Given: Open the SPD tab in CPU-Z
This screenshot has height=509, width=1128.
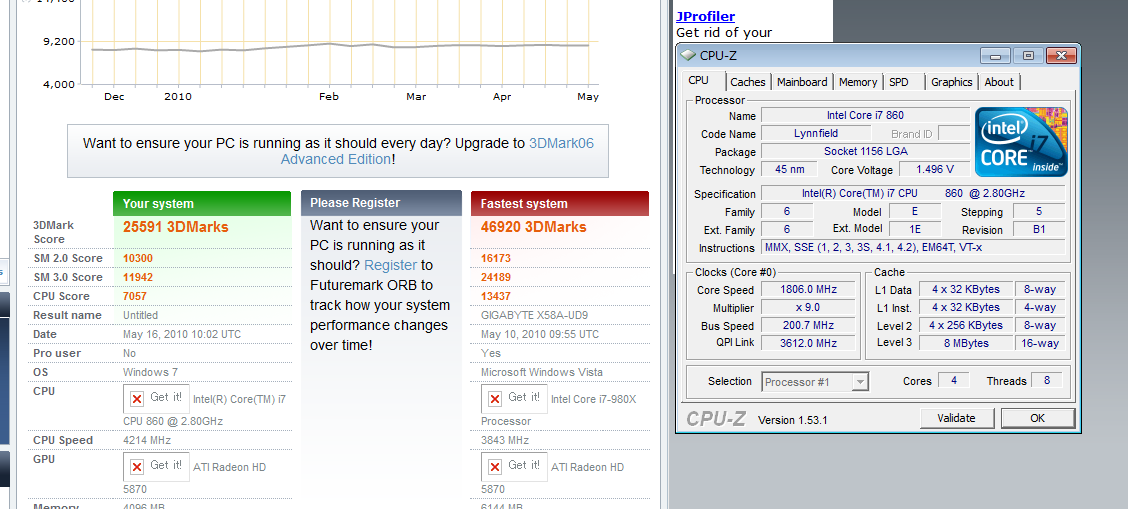Looking at the screenshot, I should [x=899, y=82].
